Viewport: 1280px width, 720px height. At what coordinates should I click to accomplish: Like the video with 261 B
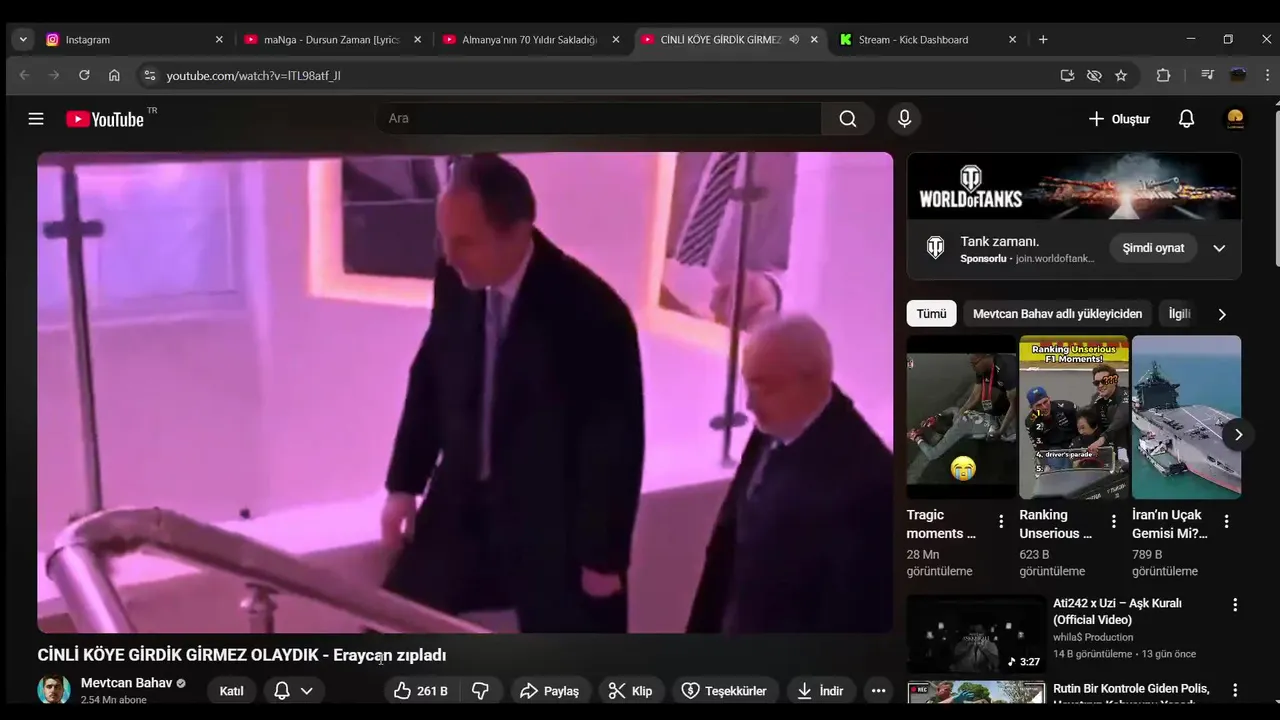click(x=420, y=691)
